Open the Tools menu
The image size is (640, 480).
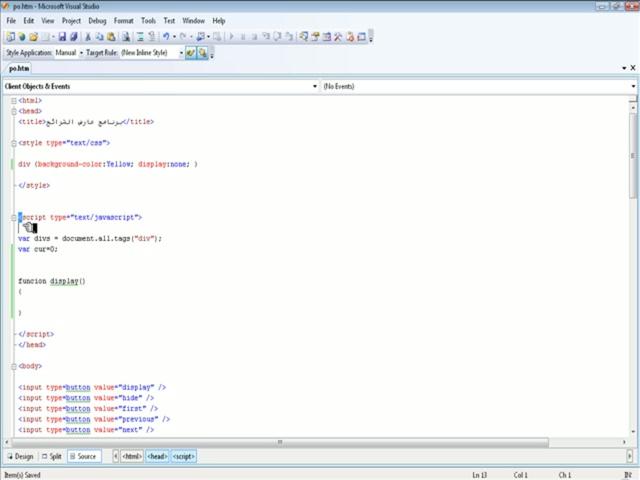tap(148, 20)
